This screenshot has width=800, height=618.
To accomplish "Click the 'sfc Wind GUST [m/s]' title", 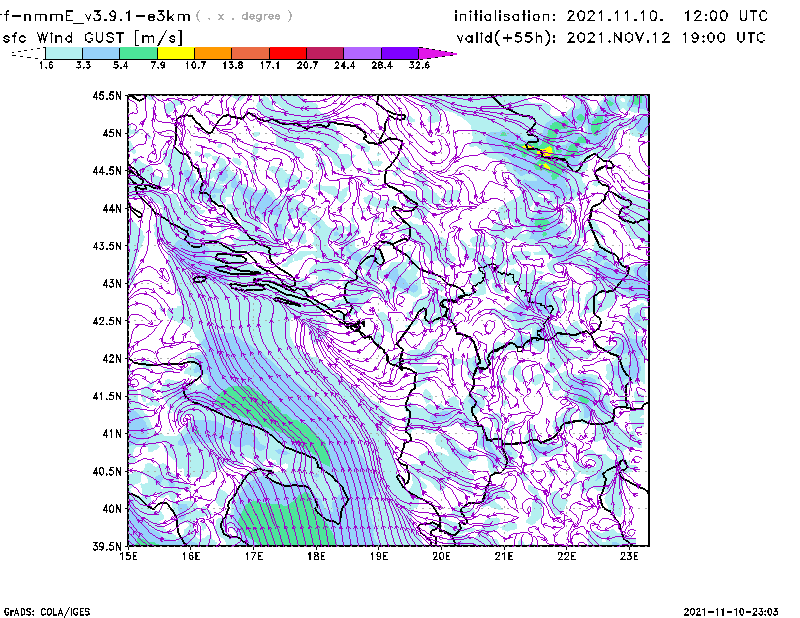I will click(x=92, y=38).
